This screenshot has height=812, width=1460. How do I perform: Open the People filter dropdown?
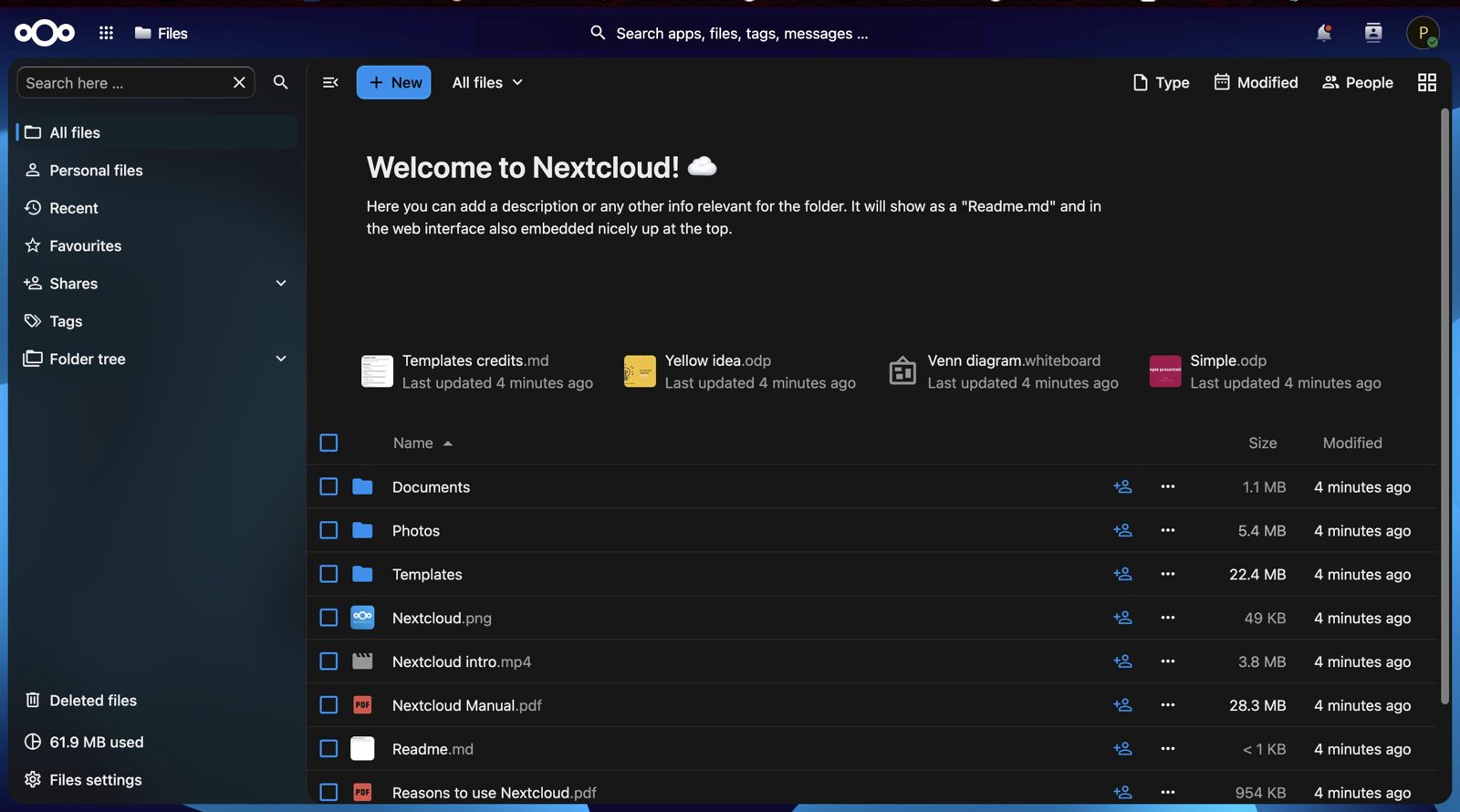point(1358,82)
